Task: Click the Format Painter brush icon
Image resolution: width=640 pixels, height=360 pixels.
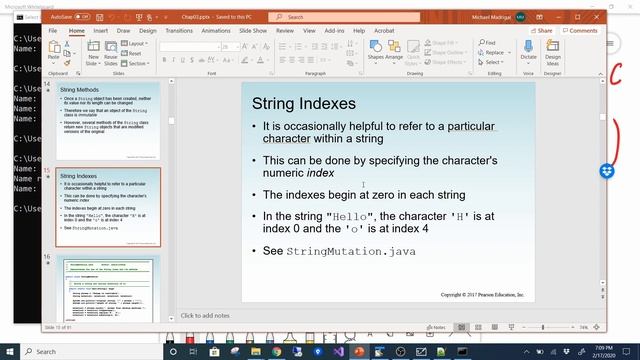Action: point(67,63)
